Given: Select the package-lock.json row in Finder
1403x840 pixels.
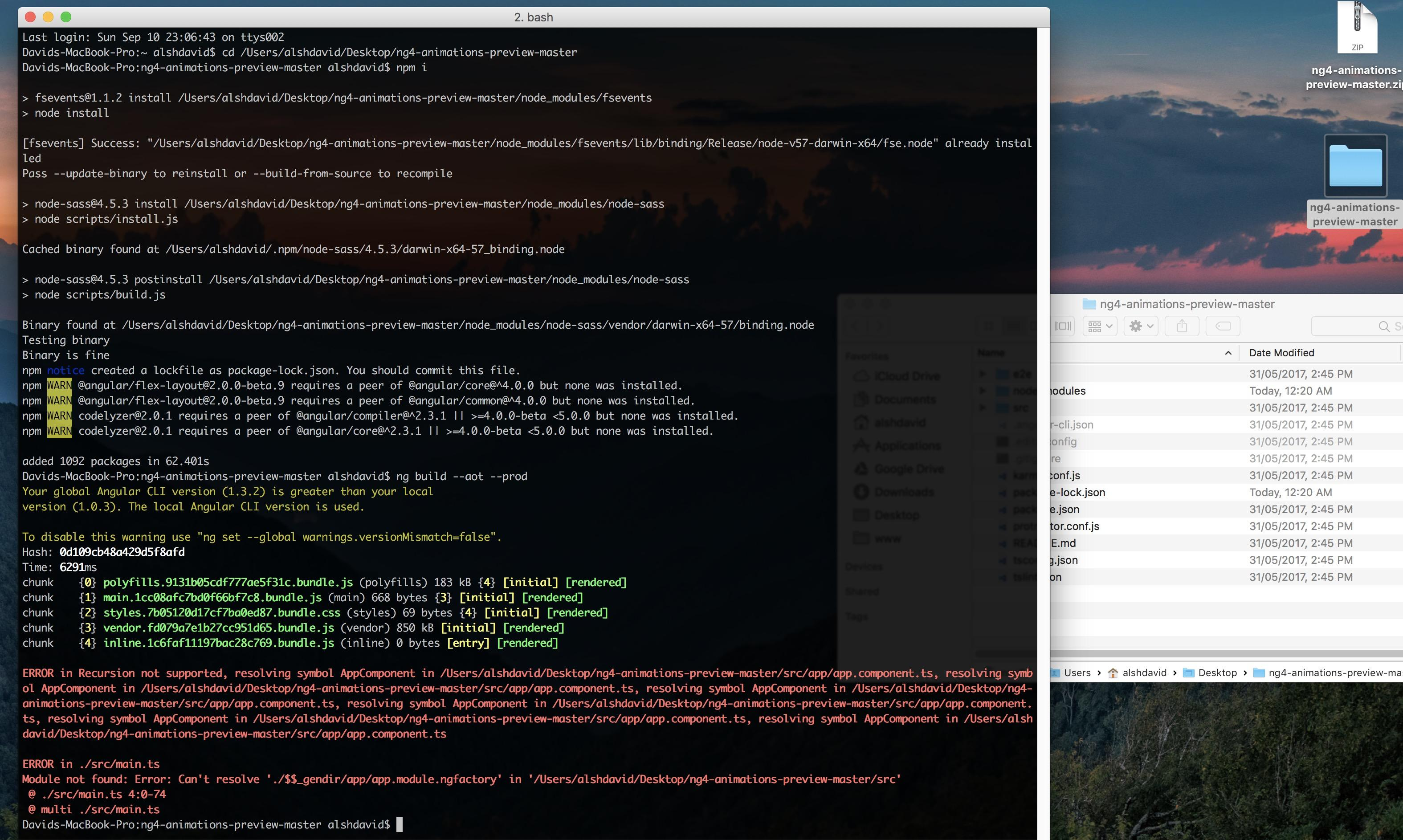Looking at the screenshot, I should point(1227,493).
